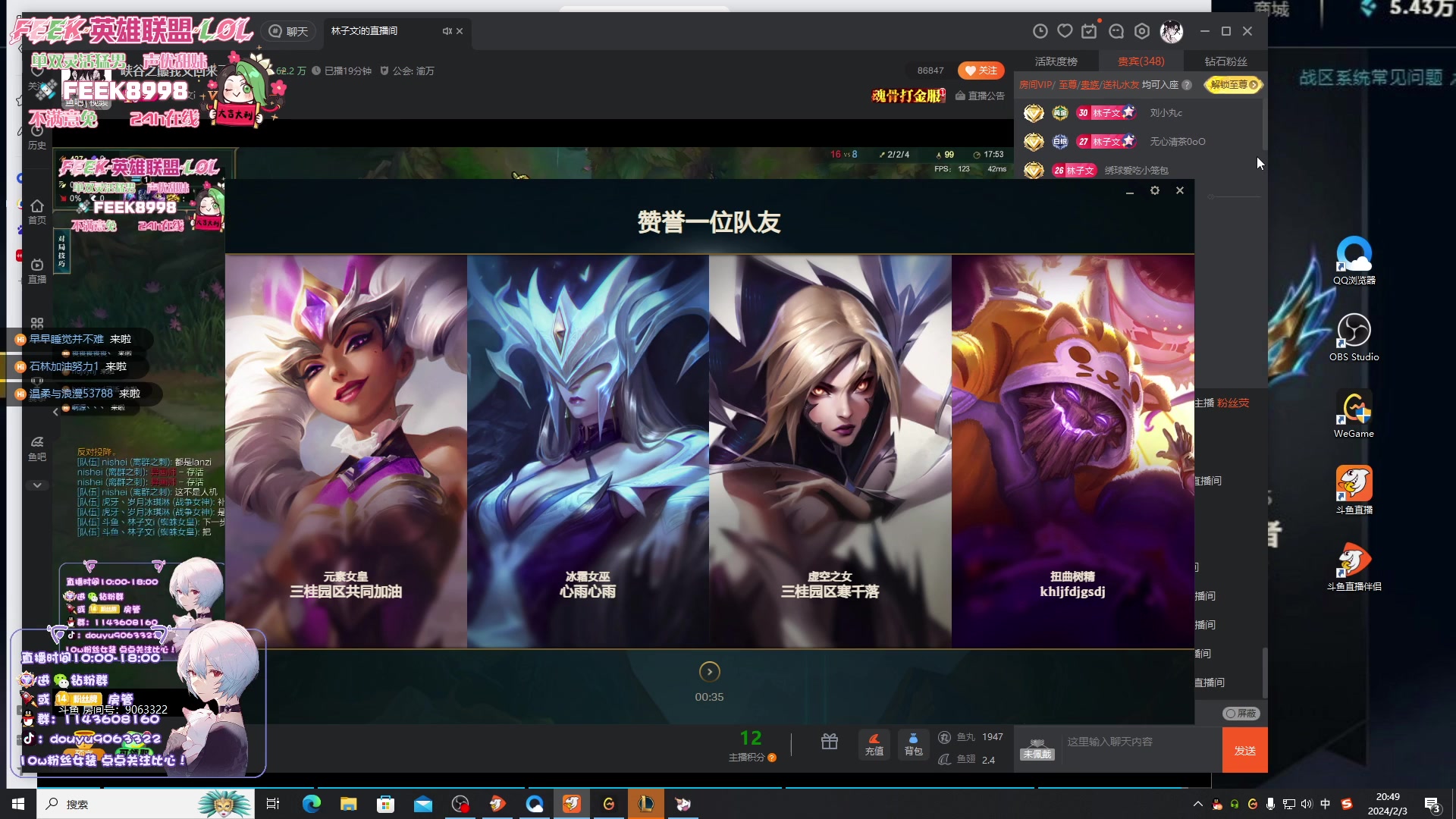Click 充值 recharge button

[x=874, y=745]
